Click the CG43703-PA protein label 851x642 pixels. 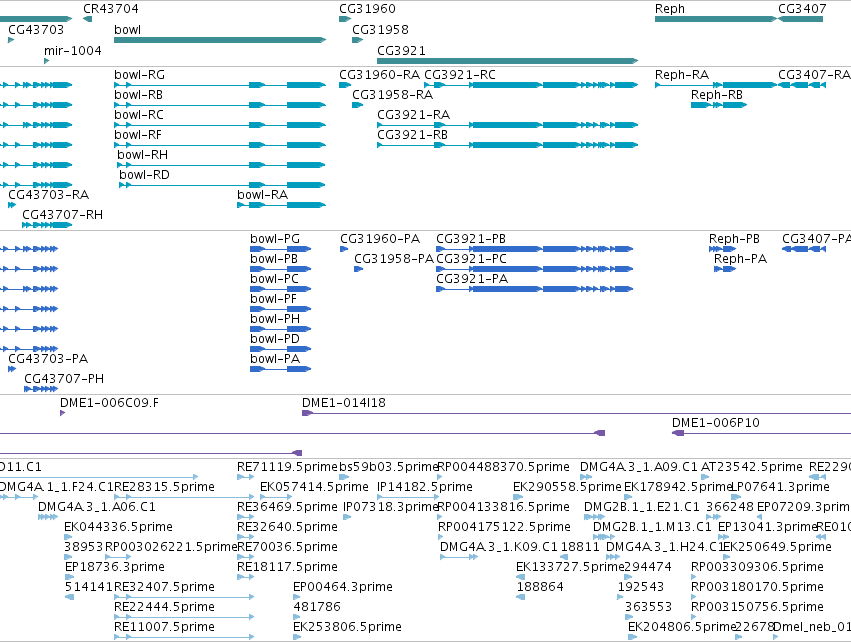pos(48,359)
